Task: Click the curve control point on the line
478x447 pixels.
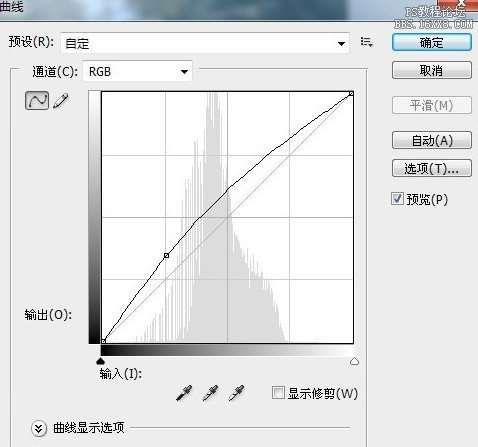Action: click(x=166, y=256)
